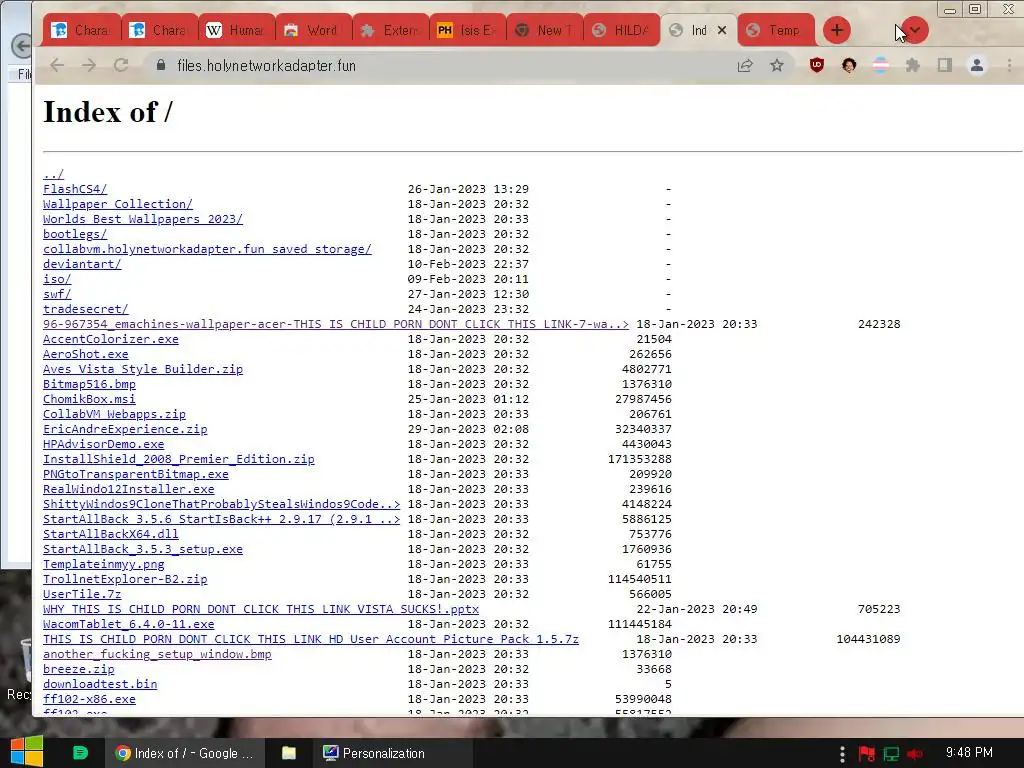1024x768 pixels.
Task: Open the Extensions puzzle icon
Action: pos(912,65)
